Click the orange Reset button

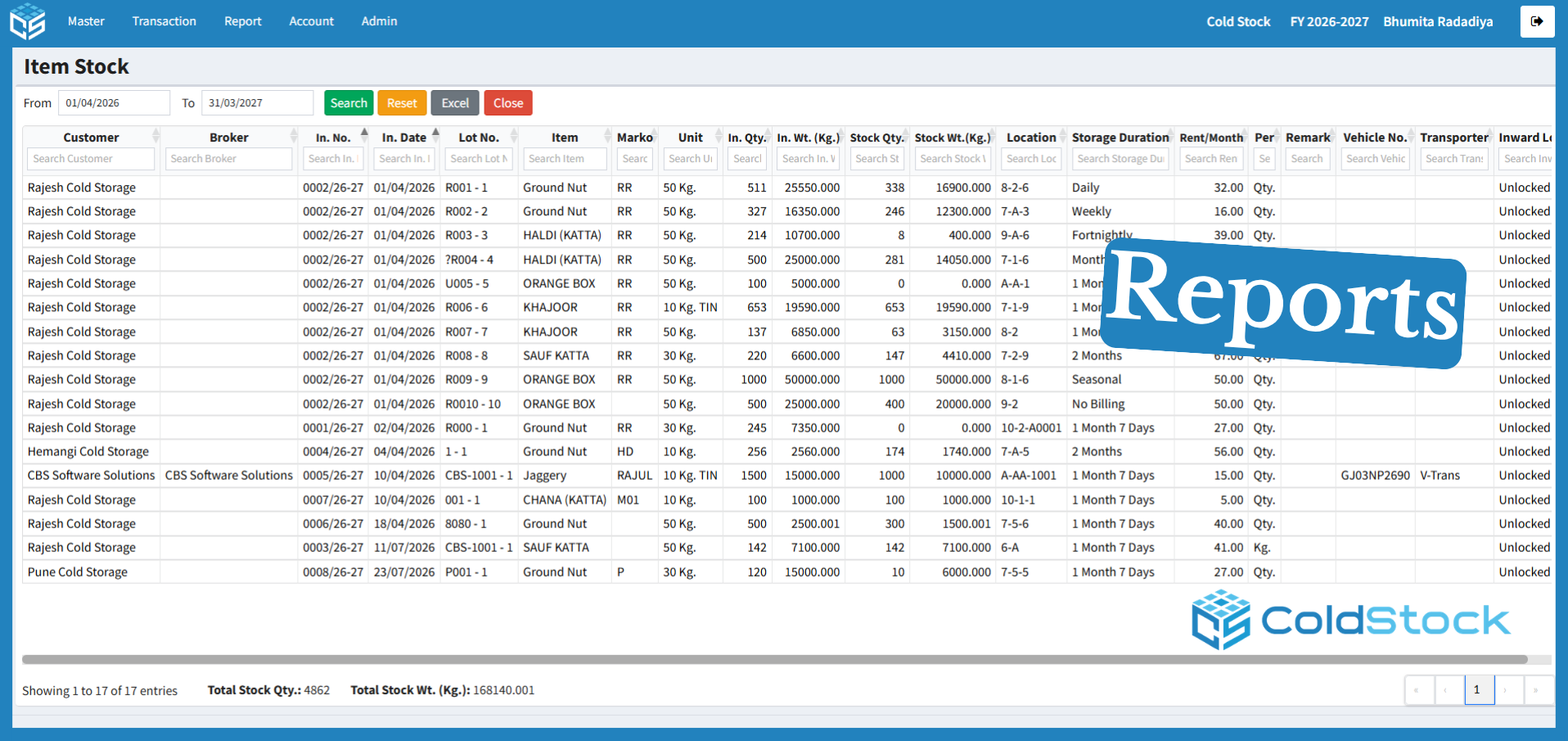point(402,103)
